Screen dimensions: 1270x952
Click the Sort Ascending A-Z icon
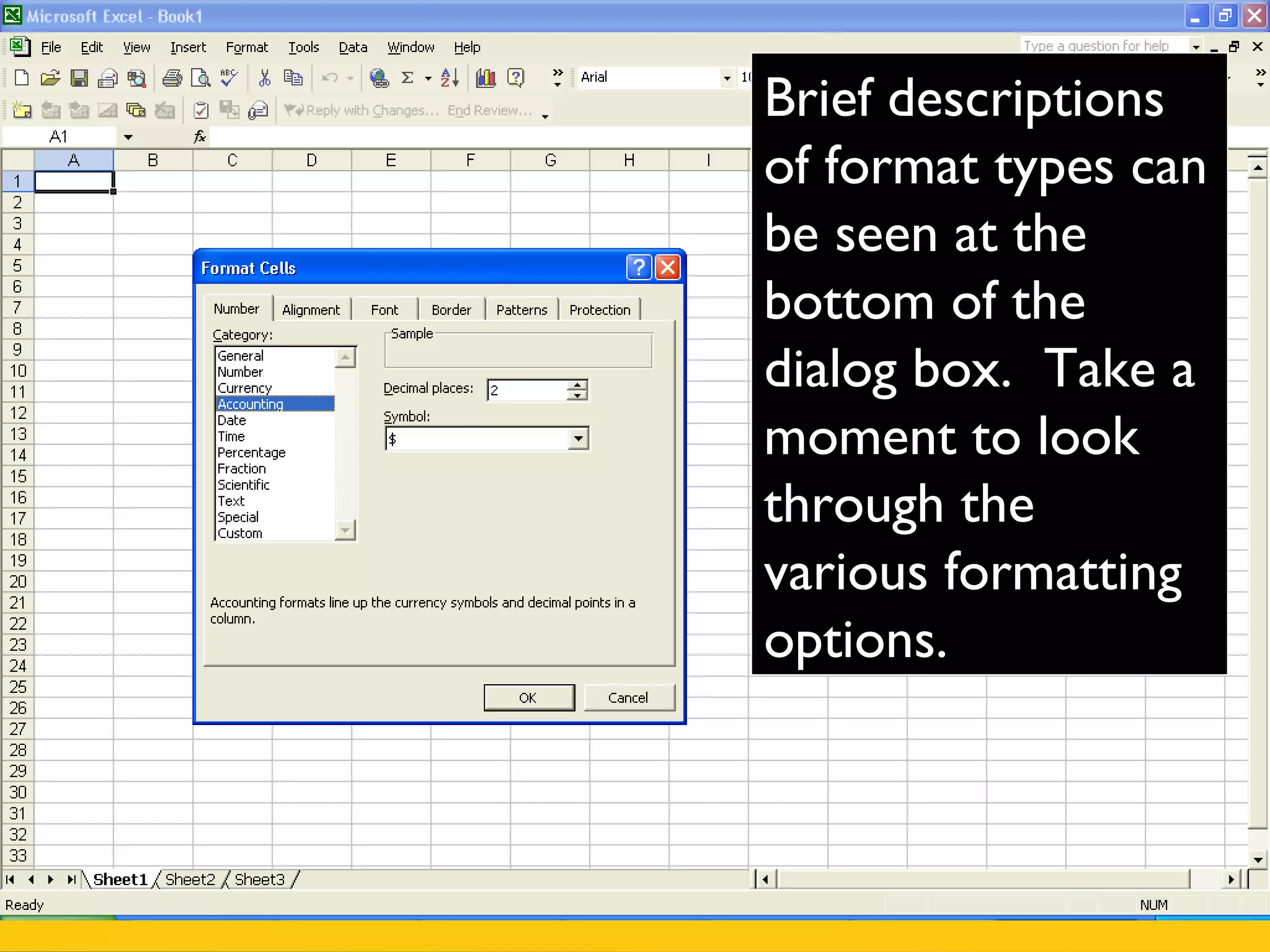[450, 77]
